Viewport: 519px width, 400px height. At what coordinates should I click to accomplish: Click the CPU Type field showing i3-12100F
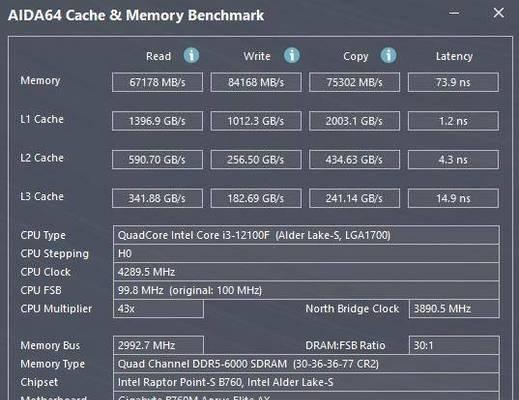(x=306, y=235)
